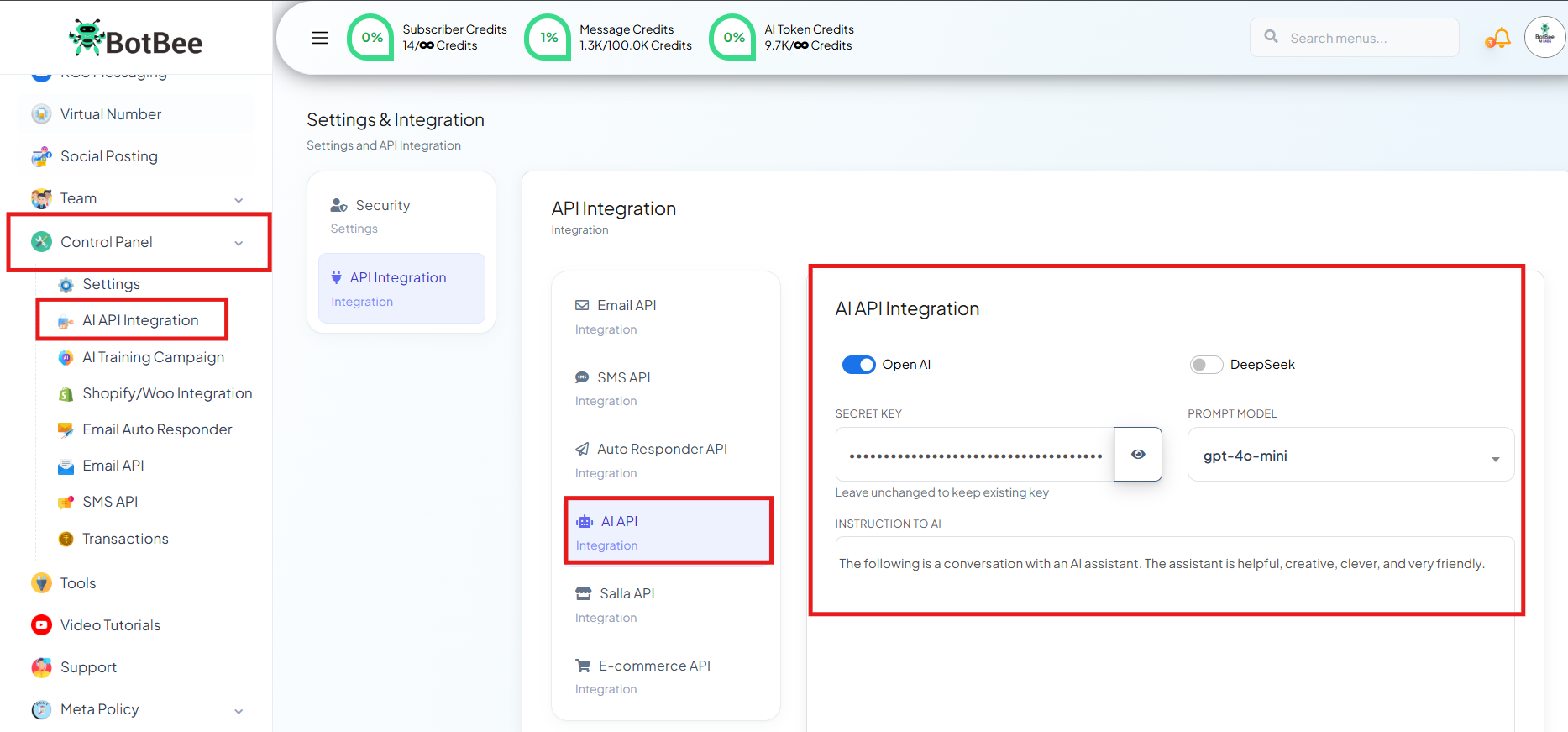Click the Team members icon
Viewport: 1568px width, 732px height.
tap(41, 198)
